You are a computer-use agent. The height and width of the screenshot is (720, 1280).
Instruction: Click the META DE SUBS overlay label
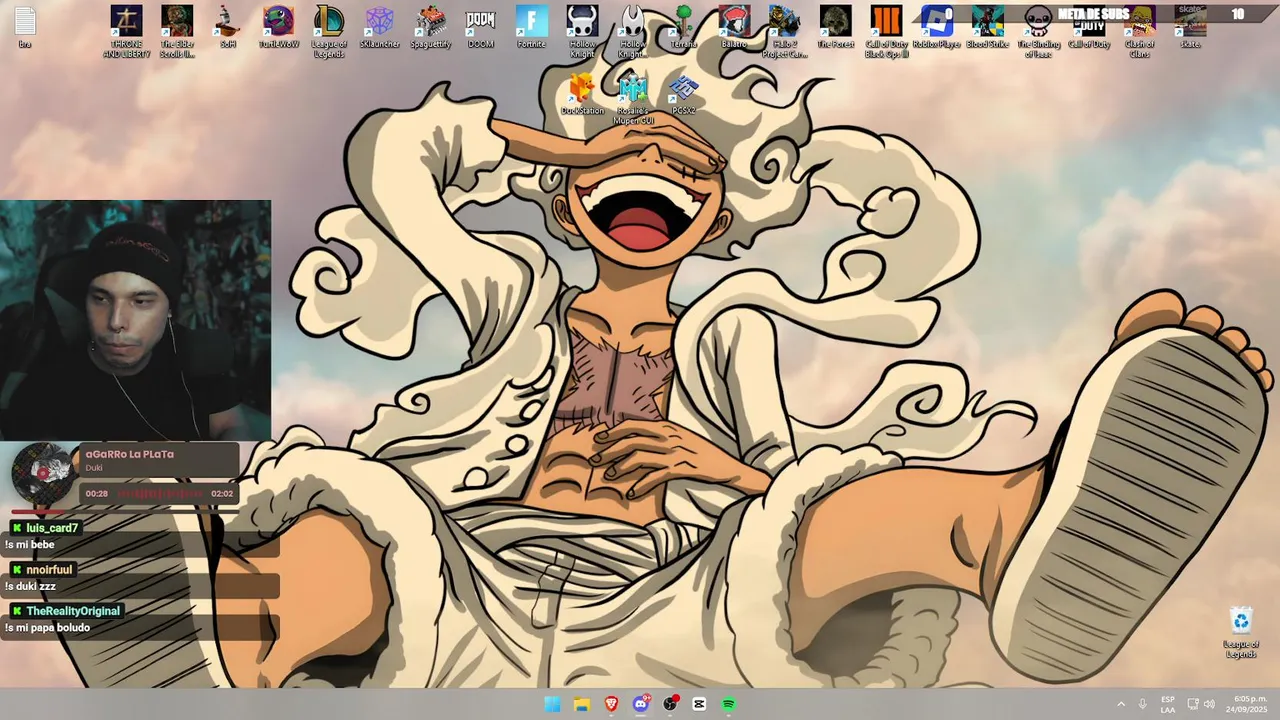click(x=1093, y=14)
